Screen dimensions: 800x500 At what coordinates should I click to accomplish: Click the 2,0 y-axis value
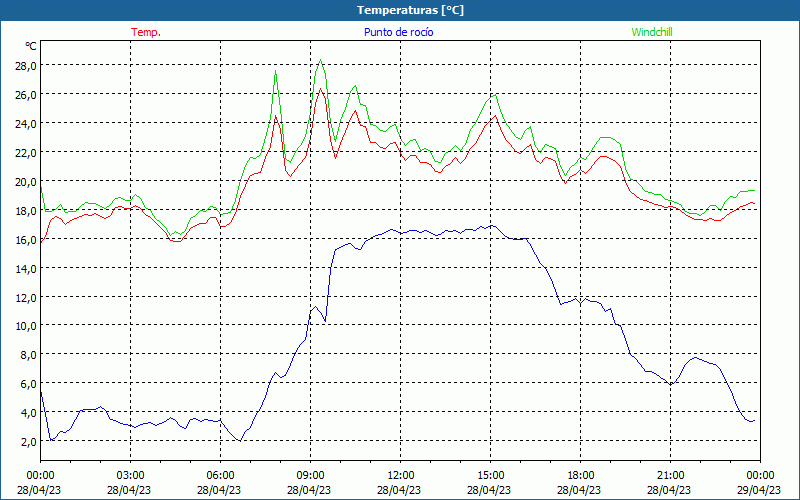click(x=28, y=441)
